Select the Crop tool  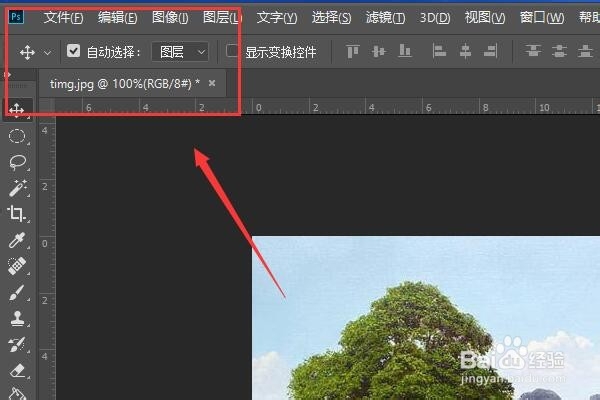coord(17,214)
